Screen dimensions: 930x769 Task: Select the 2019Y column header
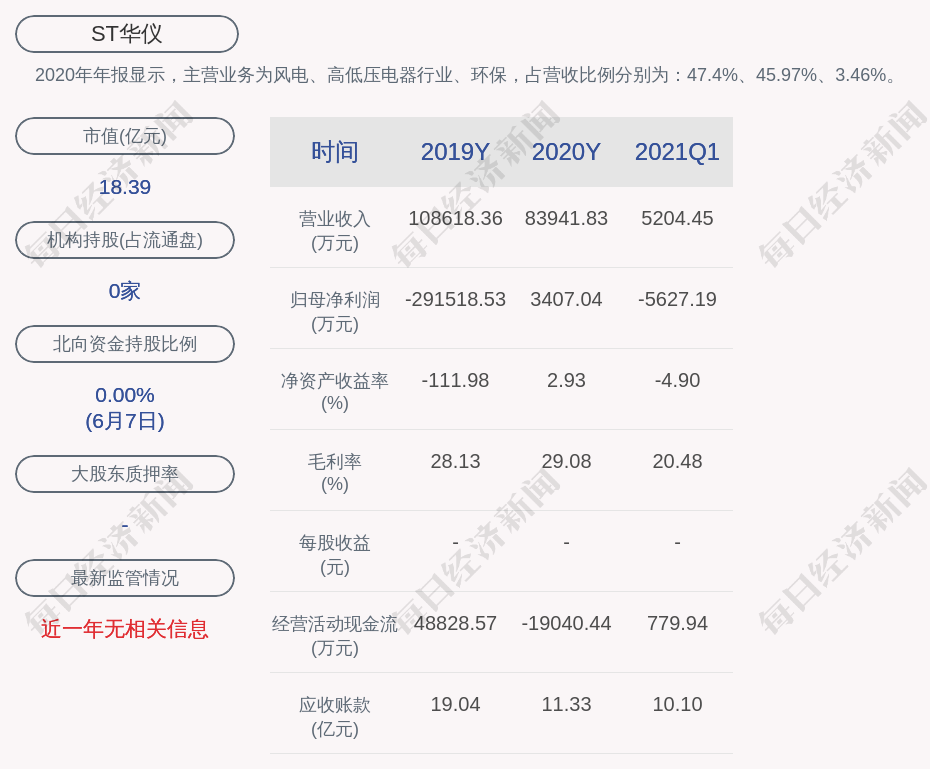click(455, 152)
